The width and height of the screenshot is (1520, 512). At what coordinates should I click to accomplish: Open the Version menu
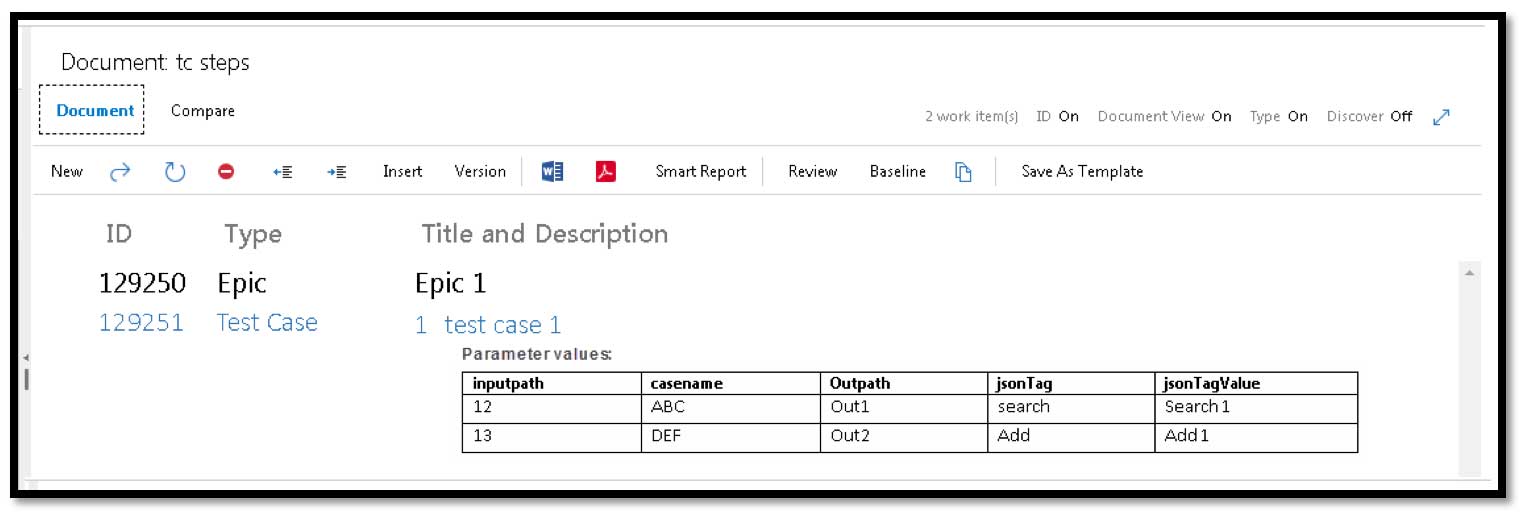pyautogui.click(x=480, y=172)
